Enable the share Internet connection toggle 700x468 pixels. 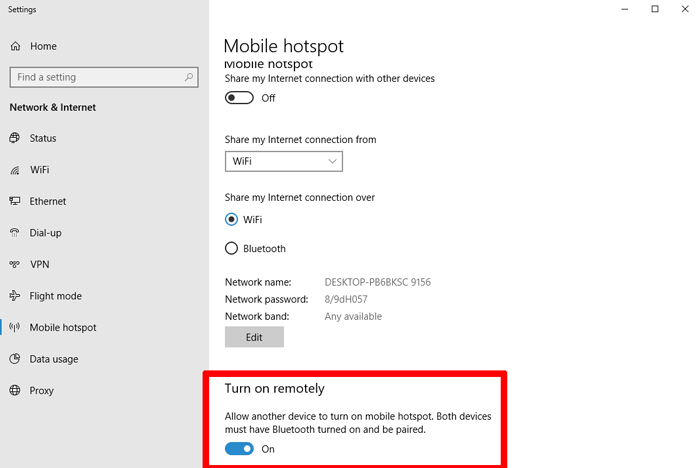pos(239,98)
